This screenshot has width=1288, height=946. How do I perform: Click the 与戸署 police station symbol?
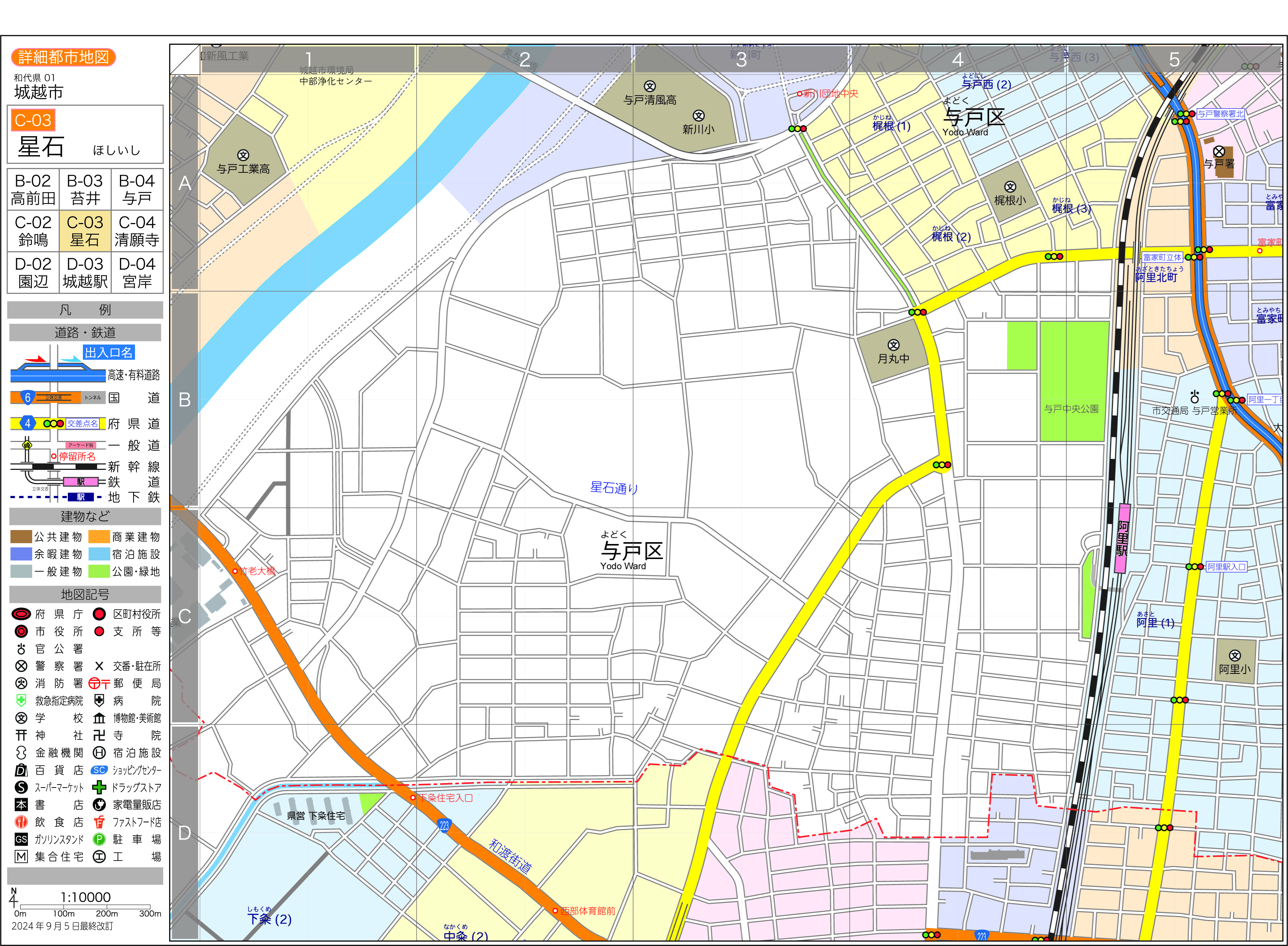[1219, 152]
